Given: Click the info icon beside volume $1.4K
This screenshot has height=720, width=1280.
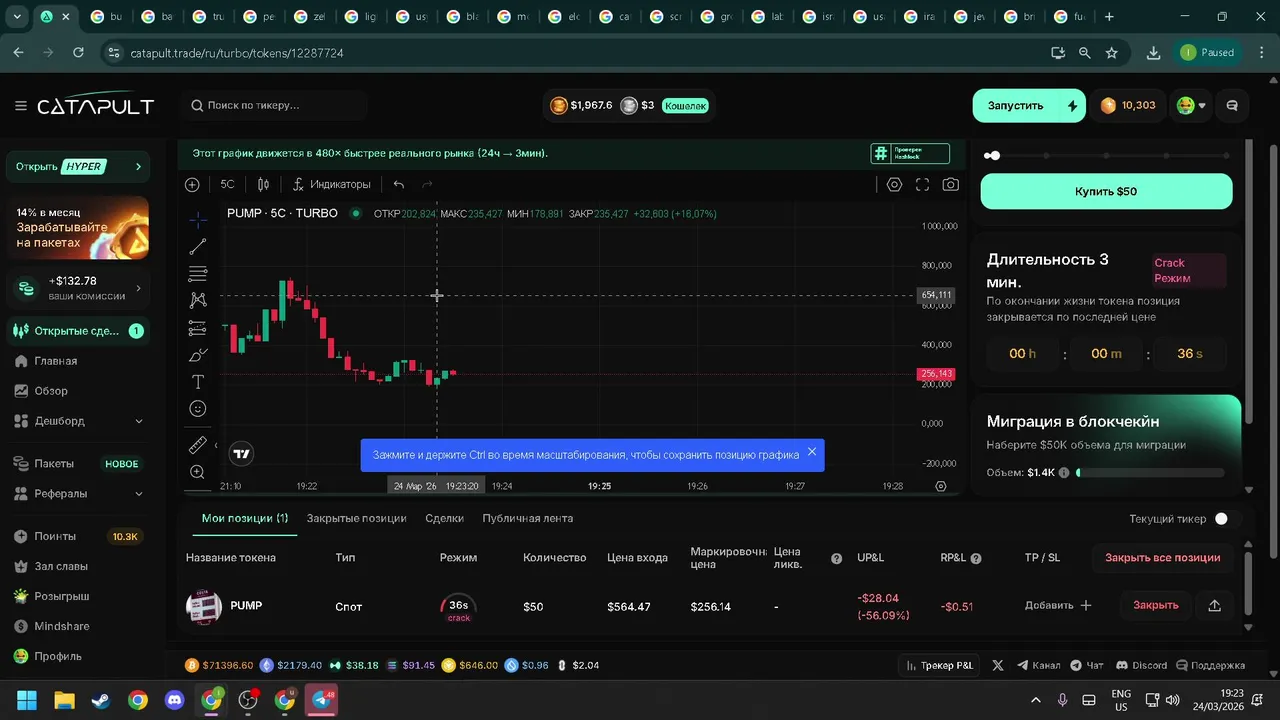Looking at the screenshot, I should click(x=1064, y=473).
